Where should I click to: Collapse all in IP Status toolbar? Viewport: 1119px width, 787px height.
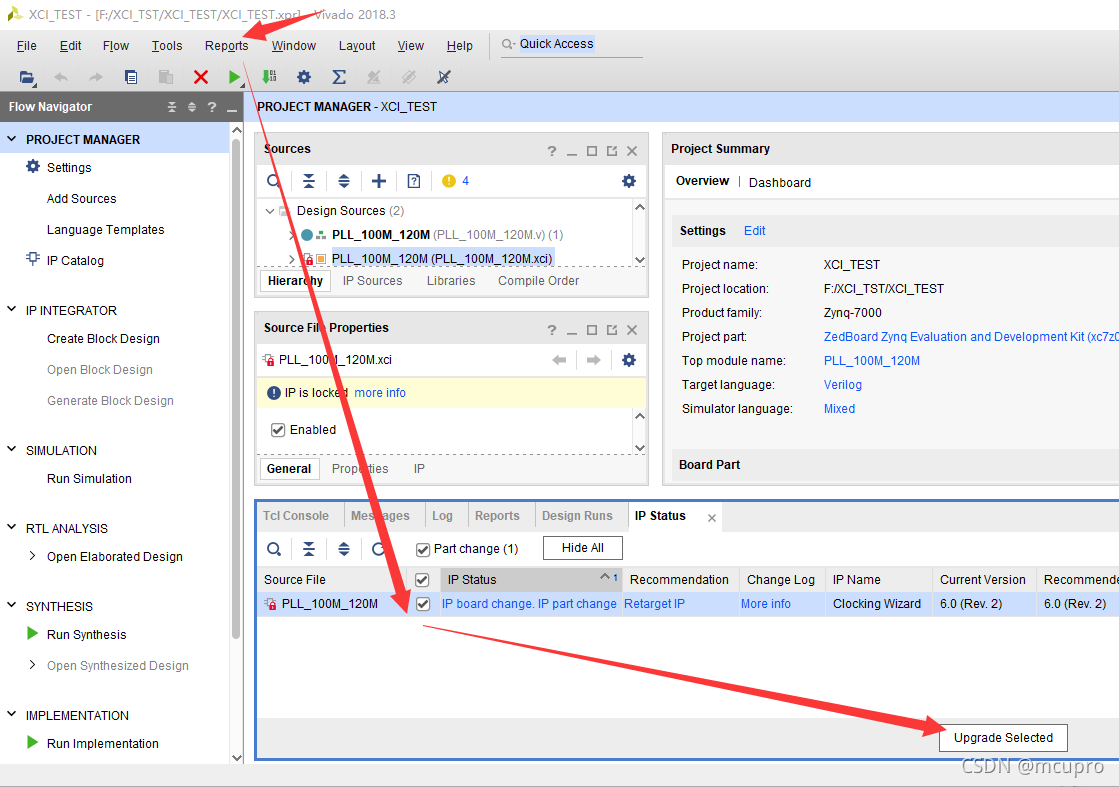[x=309, y=549]
